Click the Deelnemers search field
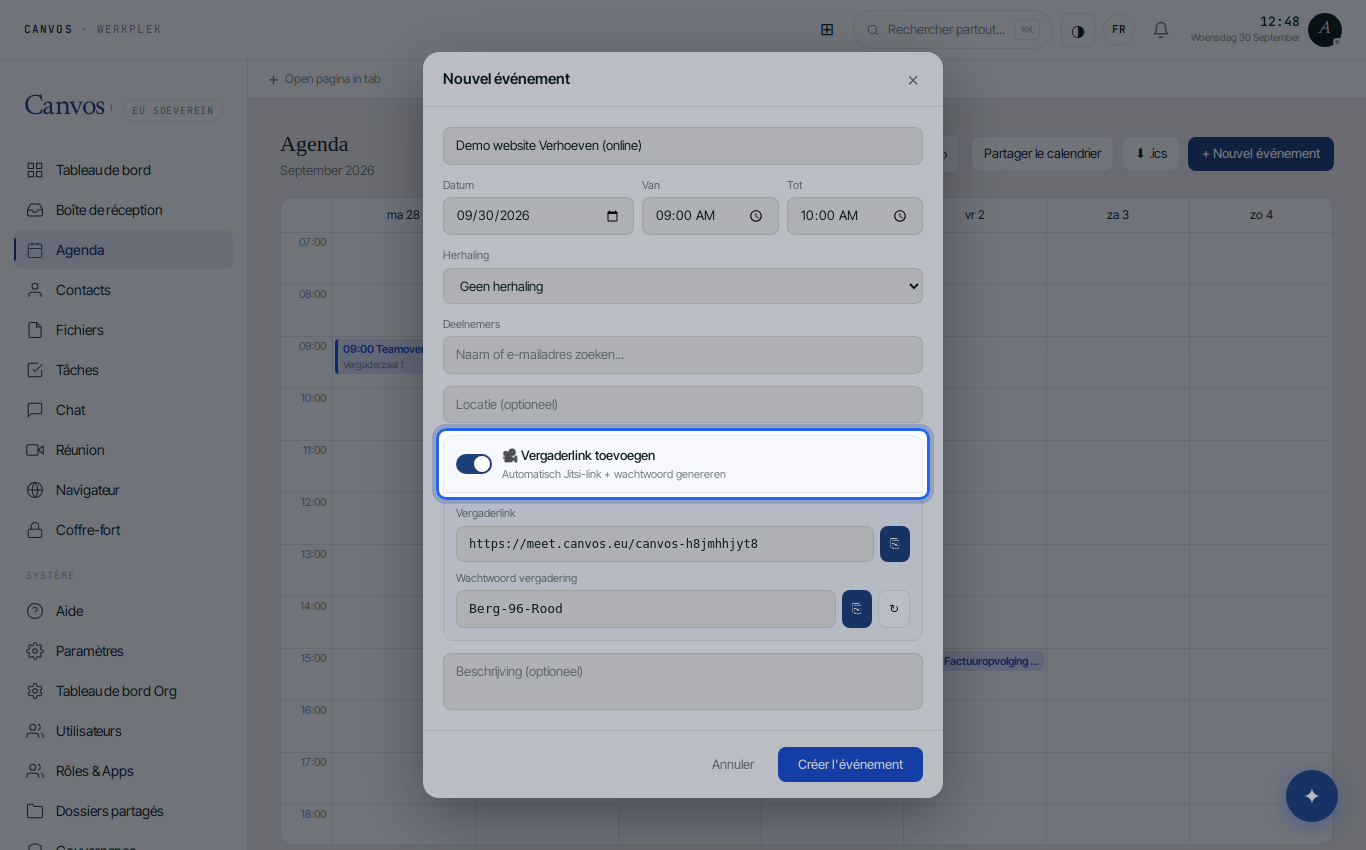Screen dimensions: 1366x850 (x=683, y=355)
